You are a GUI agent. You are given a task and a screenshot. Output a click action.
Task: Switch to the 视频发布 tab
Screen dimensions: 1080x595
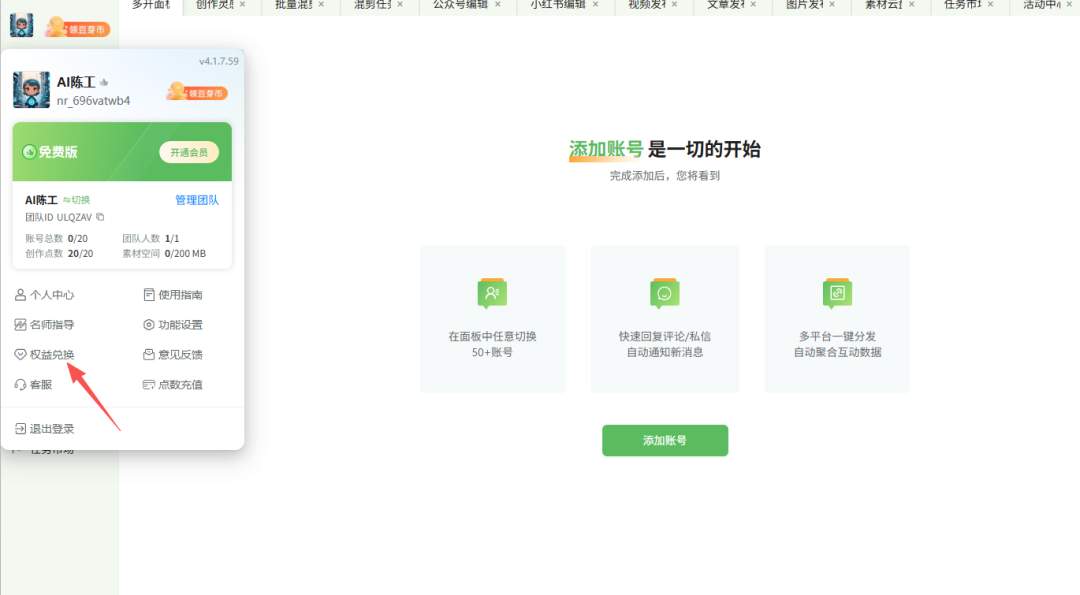click(647, 6)
